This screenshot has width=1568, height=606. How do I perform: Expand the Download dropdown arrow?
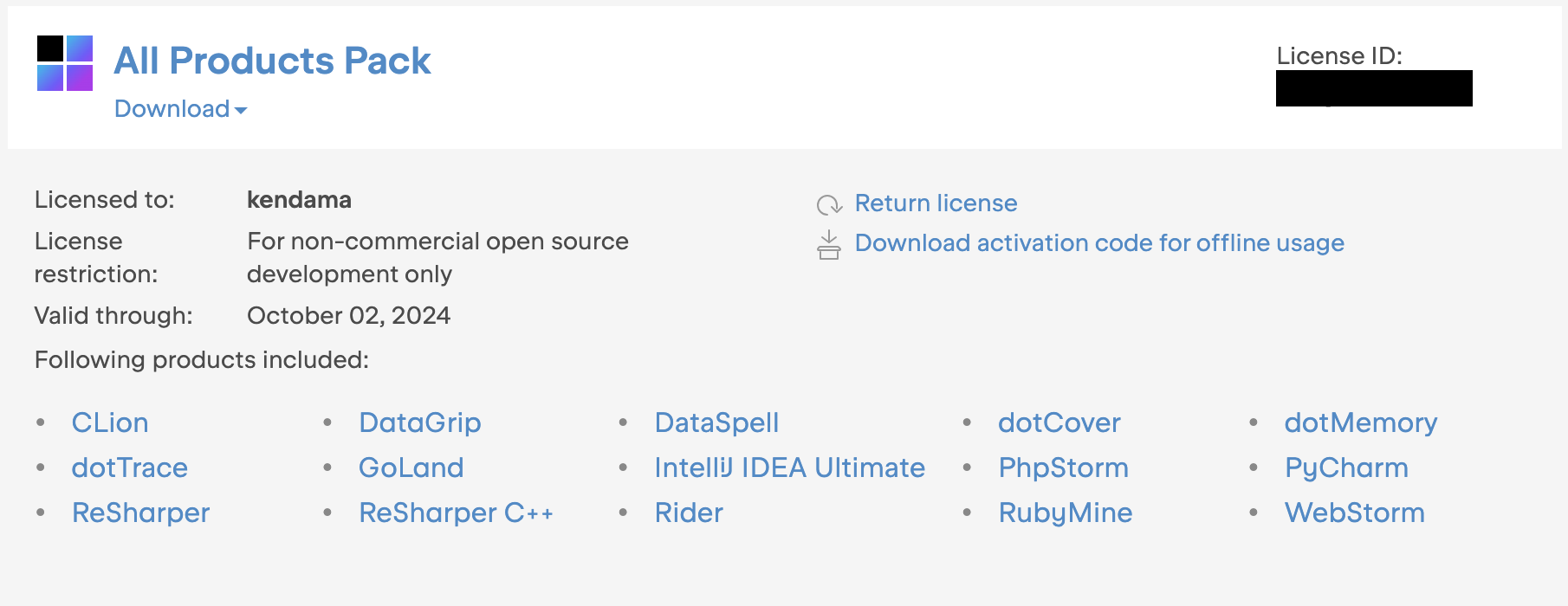tap(241, 110)
